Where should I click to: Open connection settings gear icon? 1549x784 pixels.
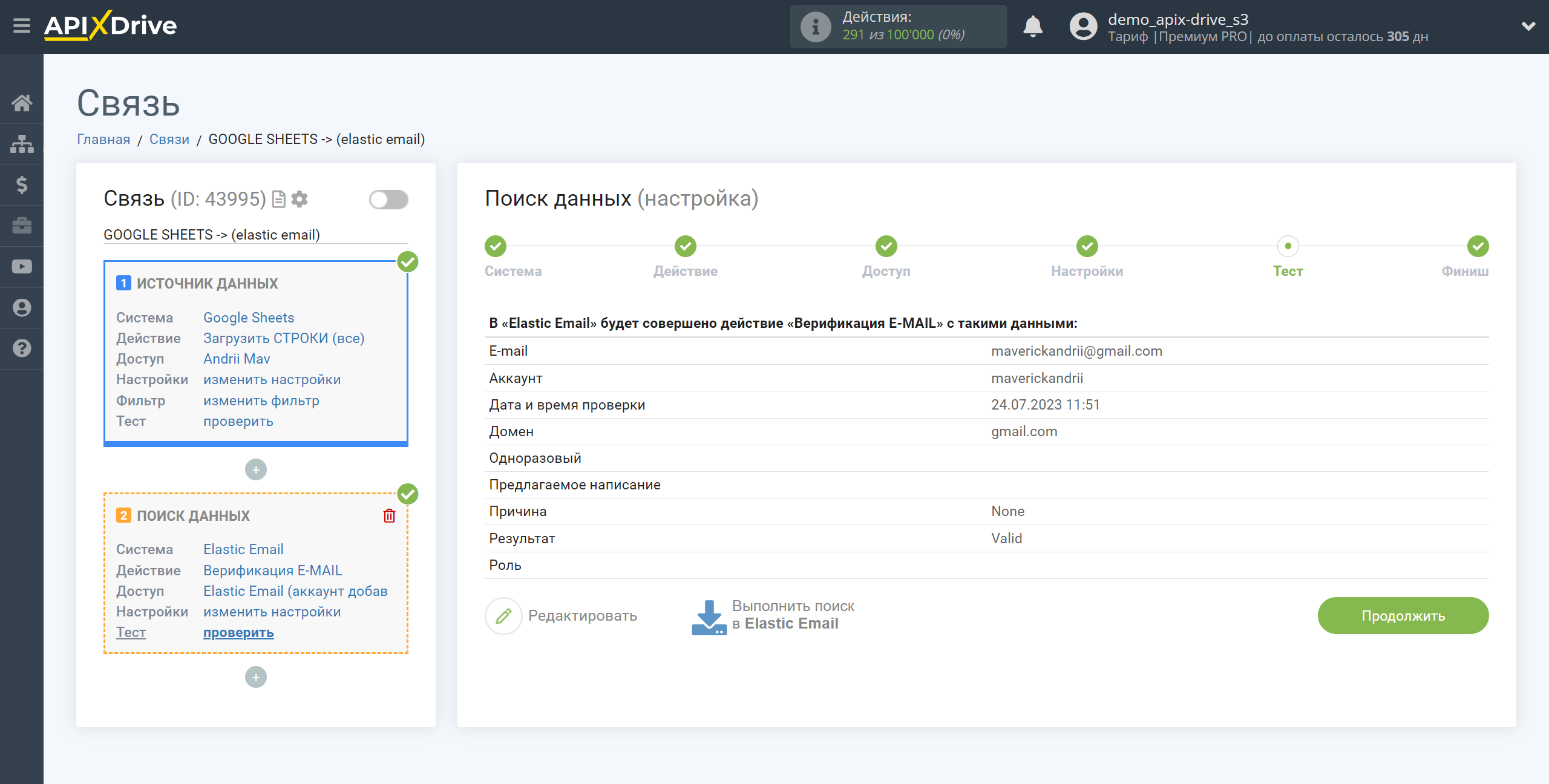point(300,199)
